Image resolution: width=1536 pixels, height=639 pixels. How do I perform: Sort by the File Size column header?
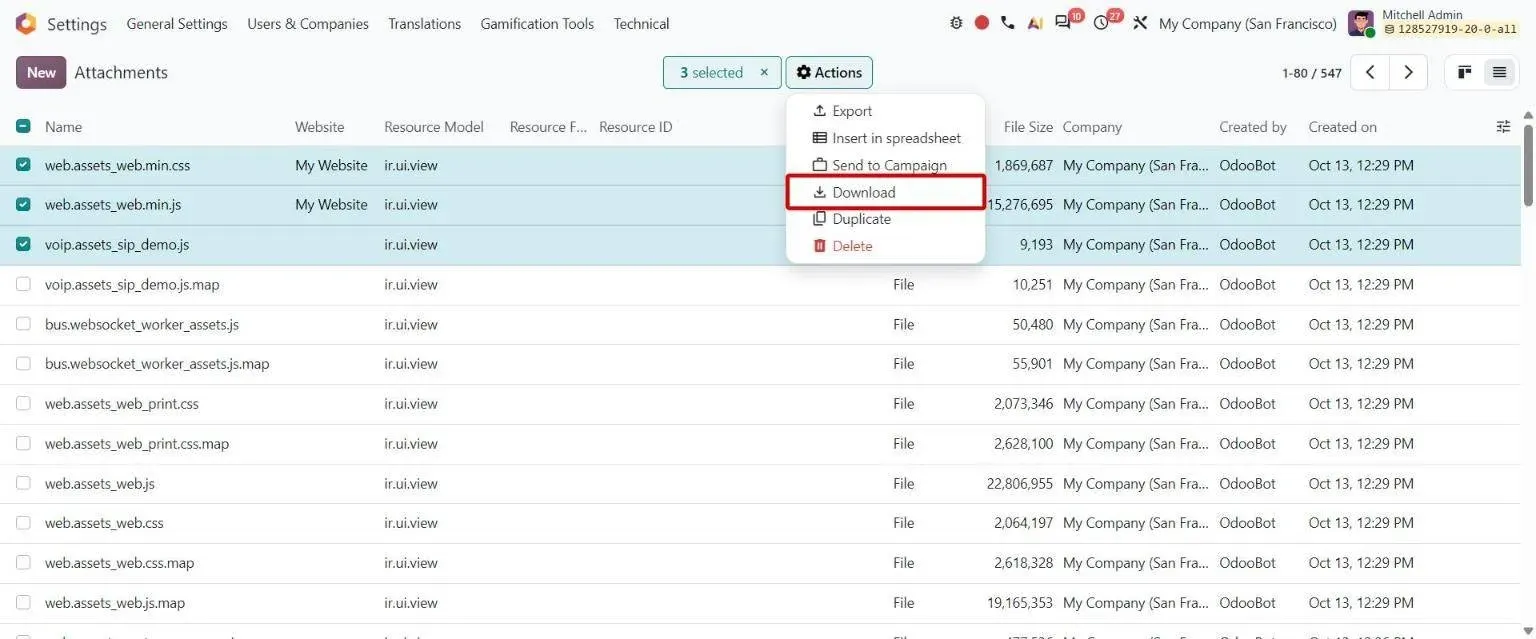point(1028,127)
